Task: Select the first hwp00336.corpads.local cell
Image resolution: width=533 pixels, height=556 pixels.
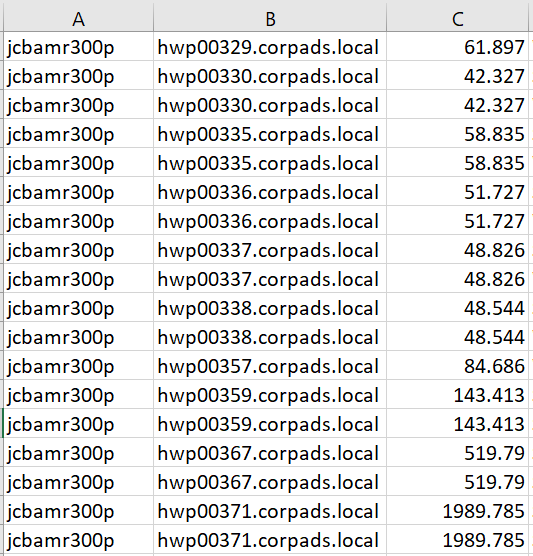Action: pyautogui.click(x=270, y=191)
